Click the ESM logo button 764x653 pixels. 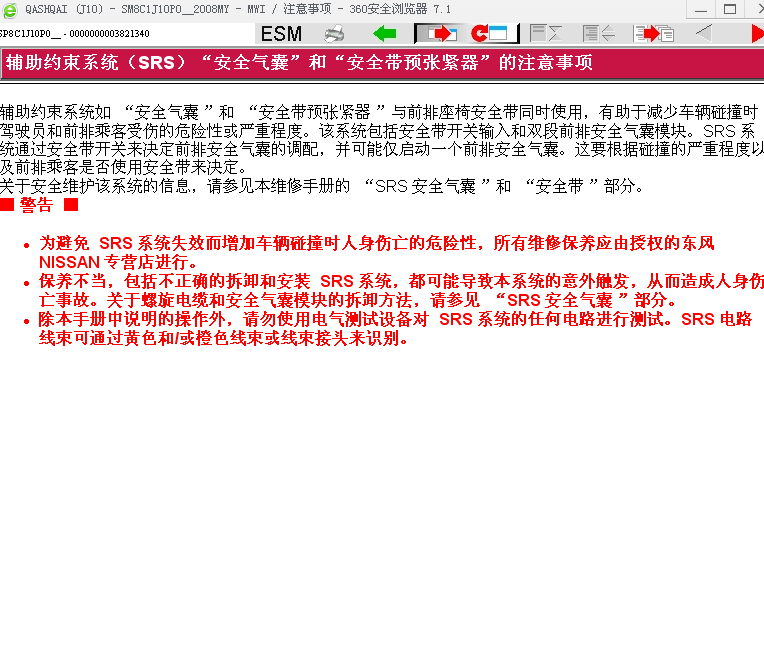(281, 34)
